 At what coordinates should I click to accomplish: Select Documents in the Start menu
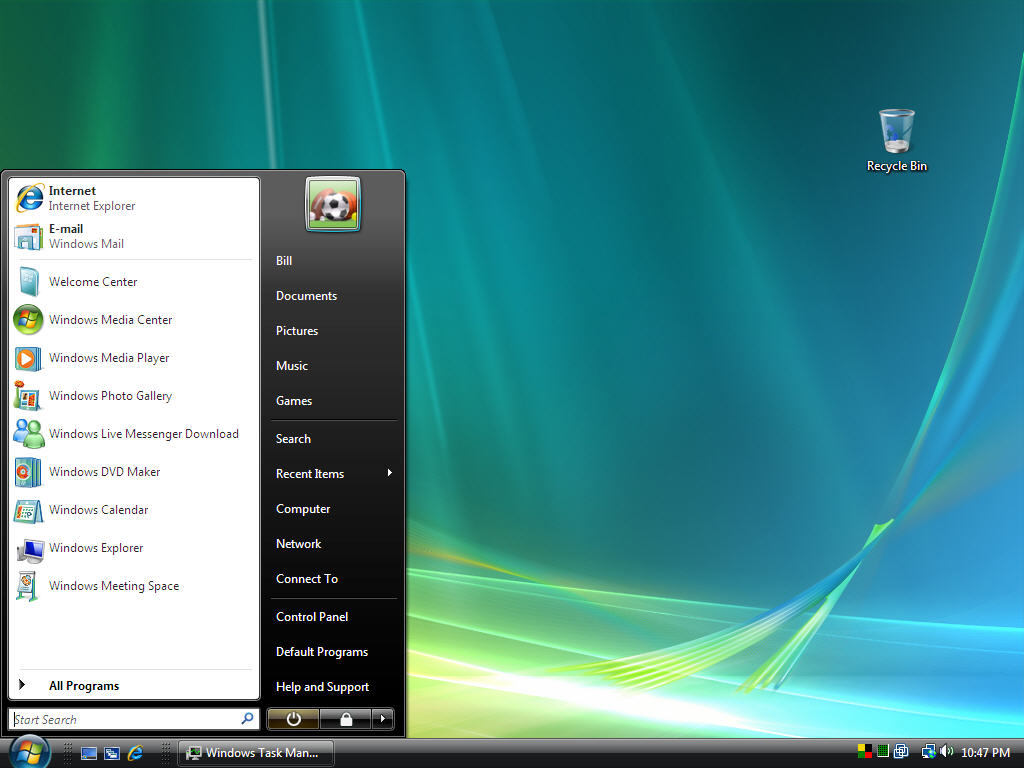[306, 295]
